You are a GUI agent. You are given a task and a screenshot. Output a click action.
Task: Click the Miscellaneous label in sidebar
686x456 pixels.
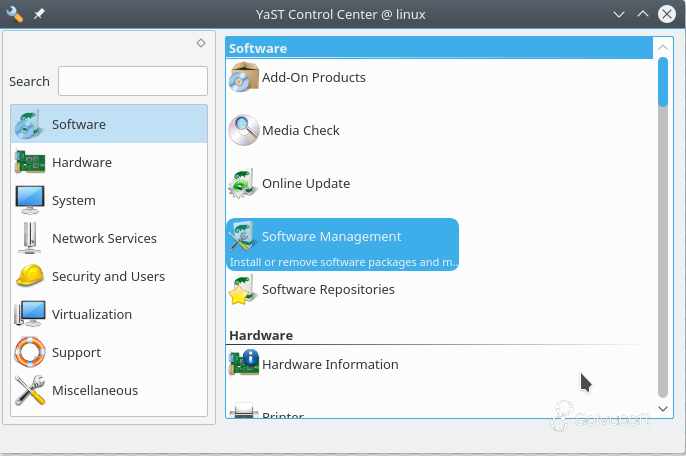(95, 390)
